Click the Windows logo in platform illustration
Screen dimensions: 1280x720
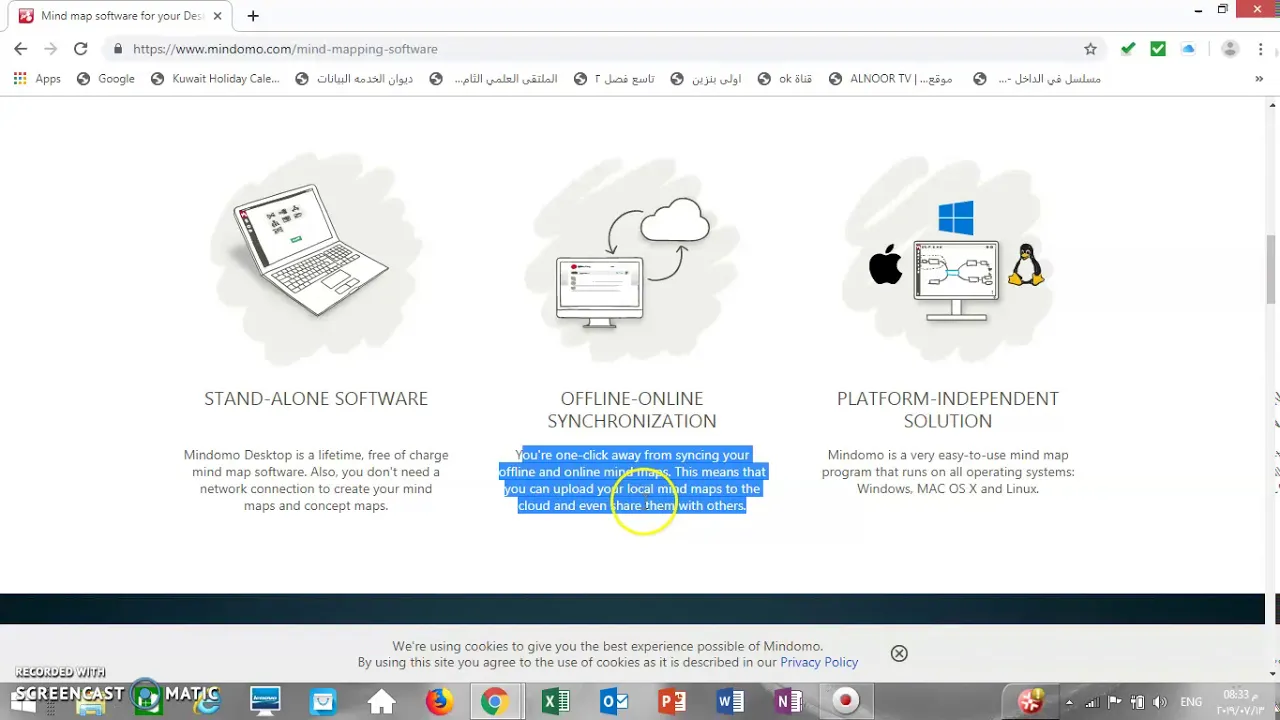click(956, 219)
